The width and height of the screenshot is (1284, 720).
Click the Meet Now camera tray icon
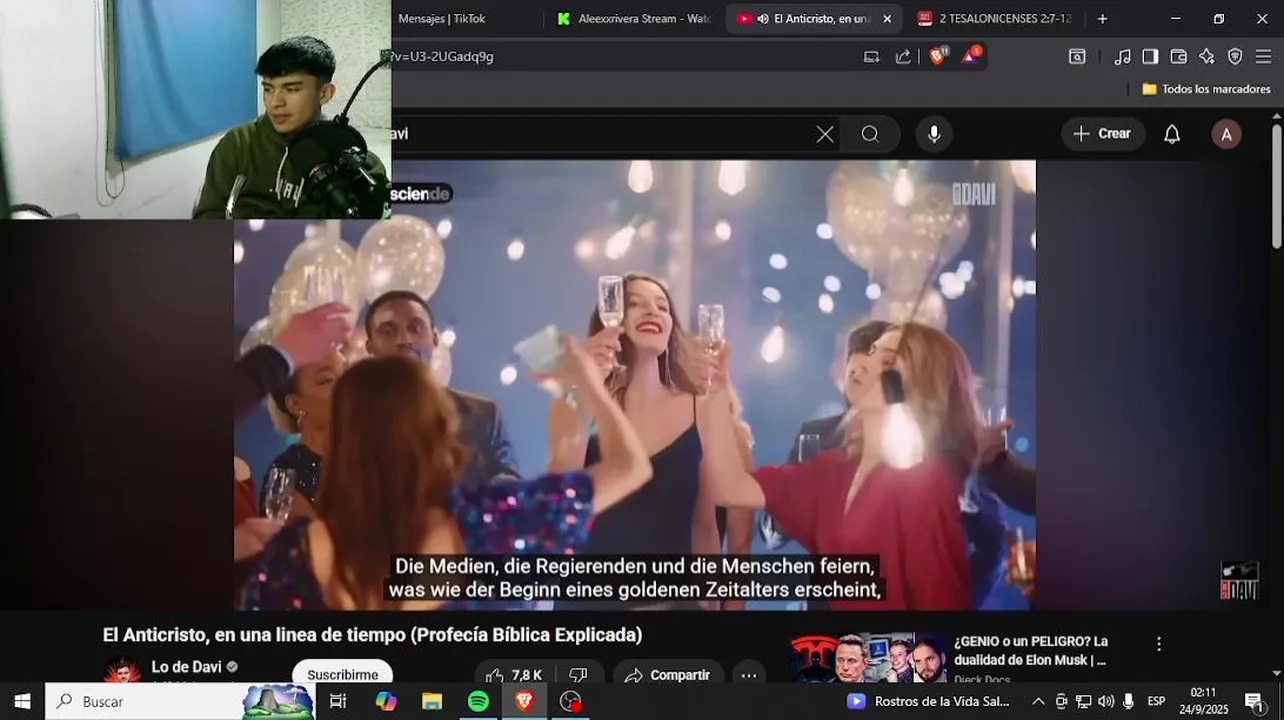coord(1061,701)
